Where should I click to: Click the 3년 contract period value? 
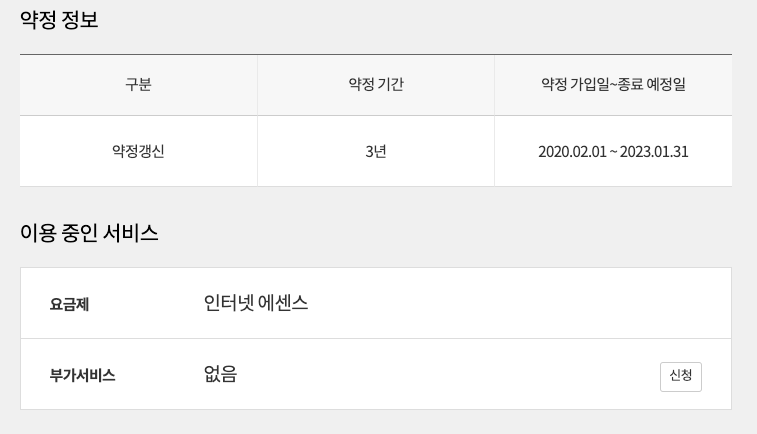(376, 152)
